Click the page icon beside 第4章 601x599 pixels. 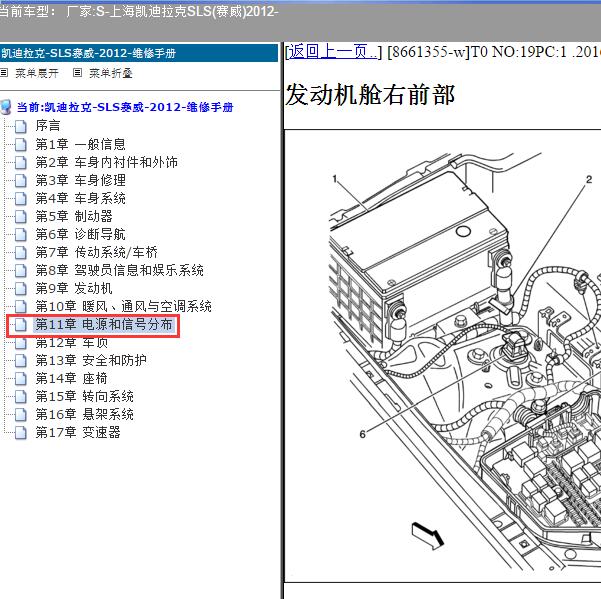pyautogui.click(x=21, y=199)
